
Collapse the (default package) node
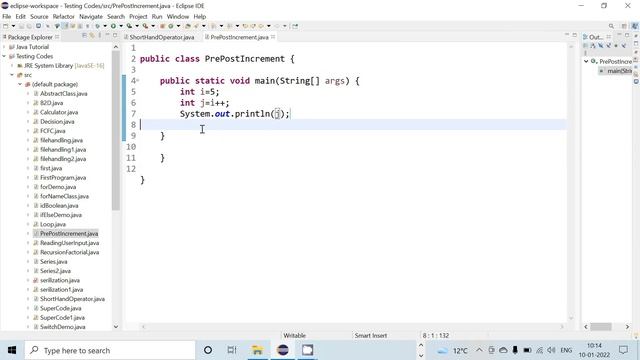pos(20,84)
